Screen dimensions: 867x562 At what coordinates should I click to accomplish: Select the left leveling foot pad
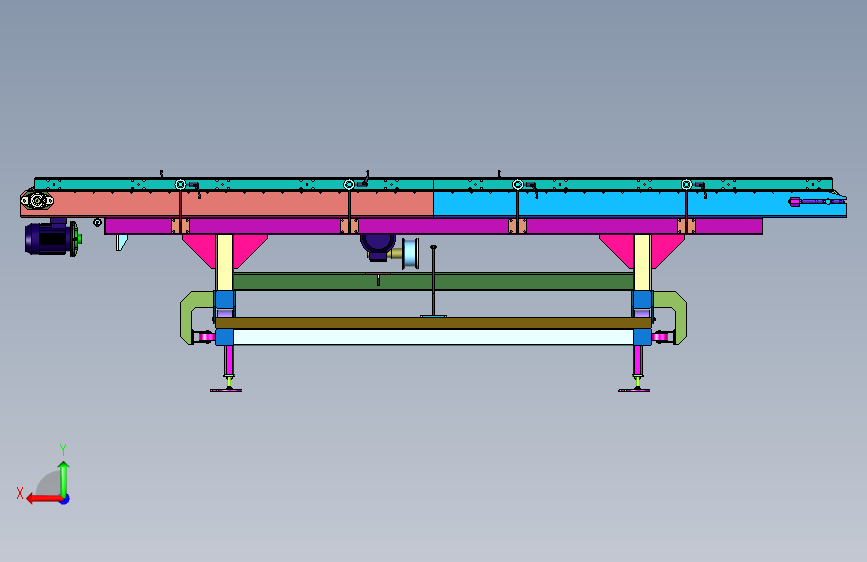226,390
